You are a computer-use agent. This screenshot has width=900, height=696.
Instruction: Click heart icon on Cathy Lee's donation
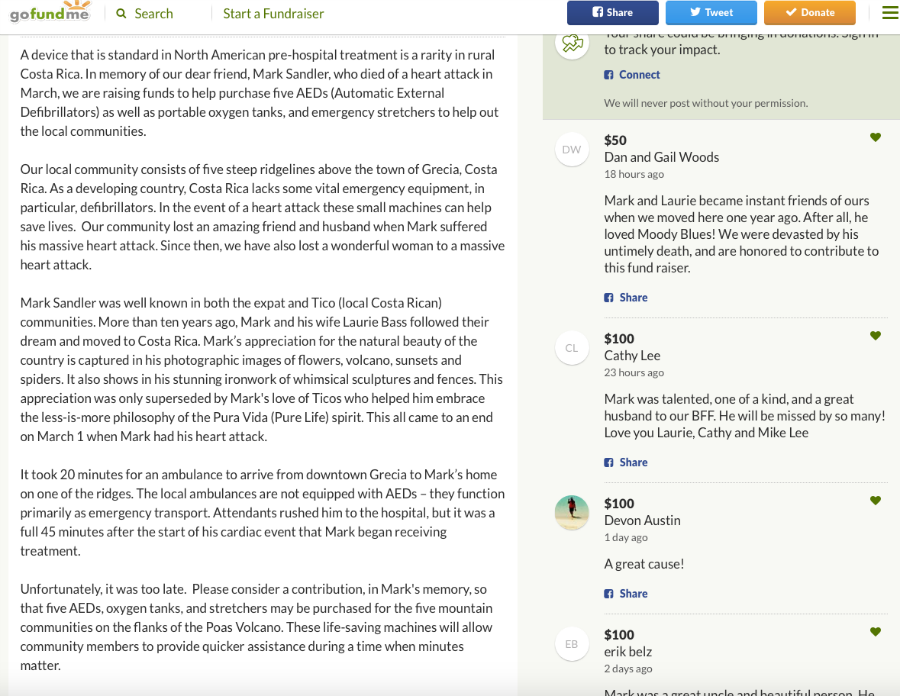pos(875,336)
